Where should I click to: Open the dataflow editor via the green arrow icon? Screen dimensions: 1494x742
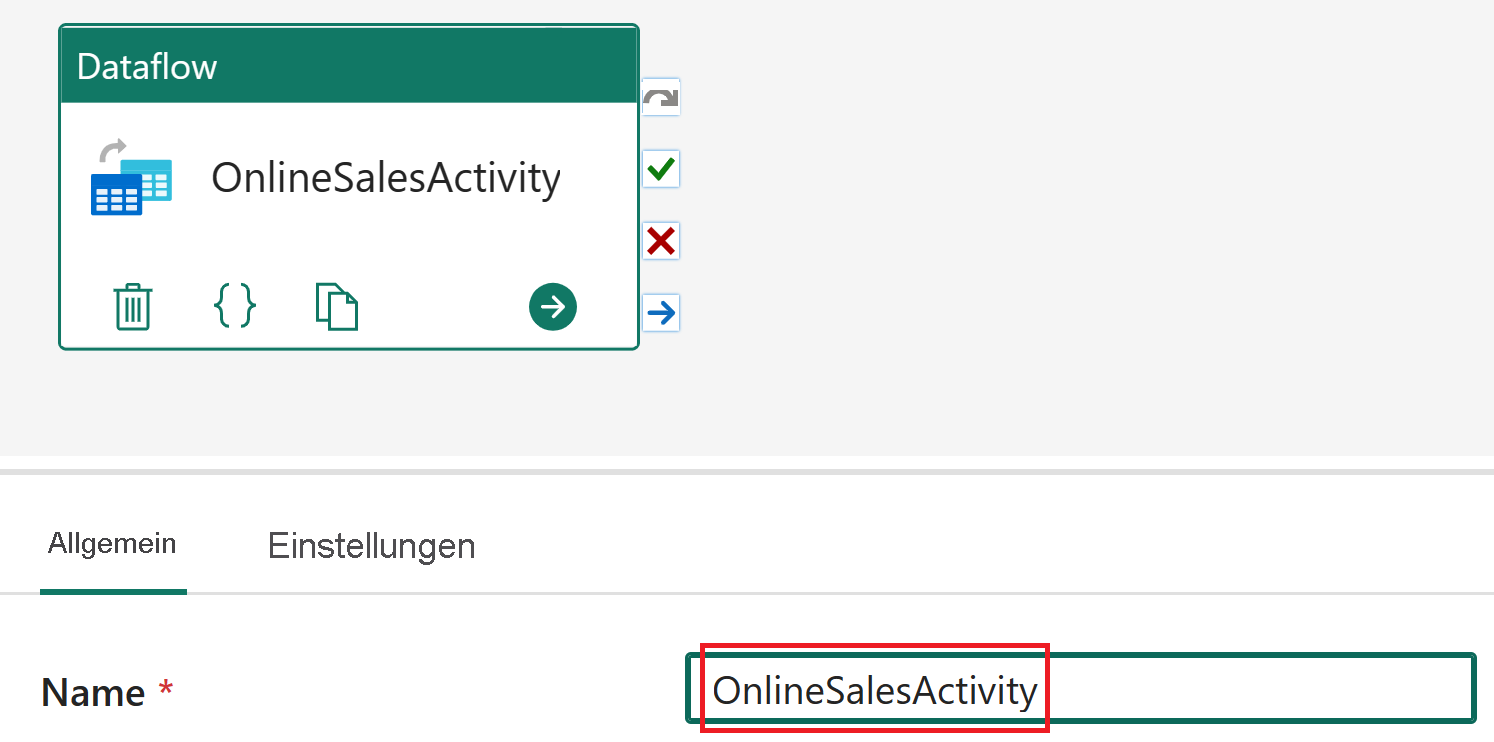click(x=553, y=307)
